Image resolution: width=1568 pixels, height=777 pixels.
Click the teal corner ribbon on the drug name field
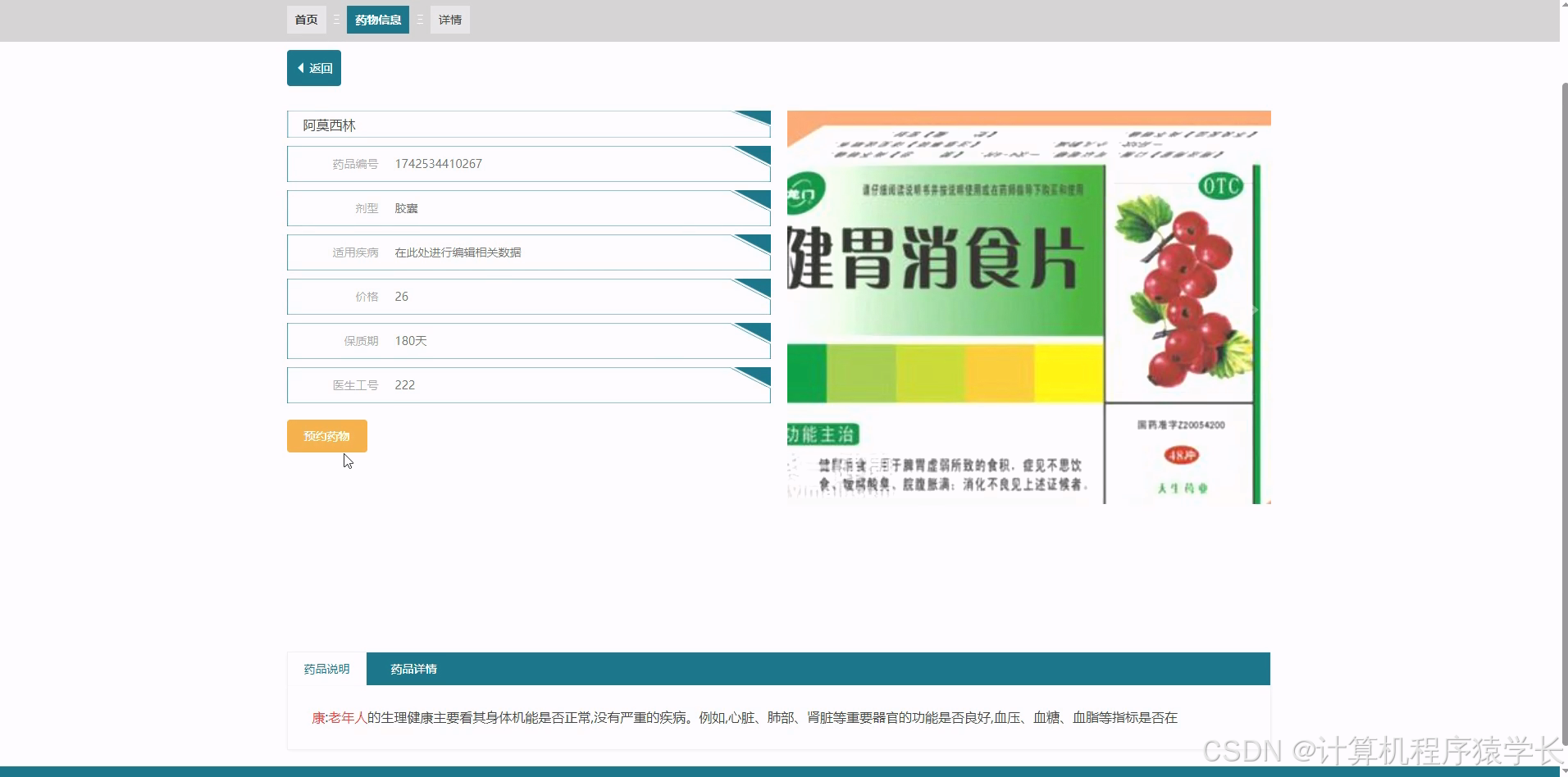click(755, 115)
